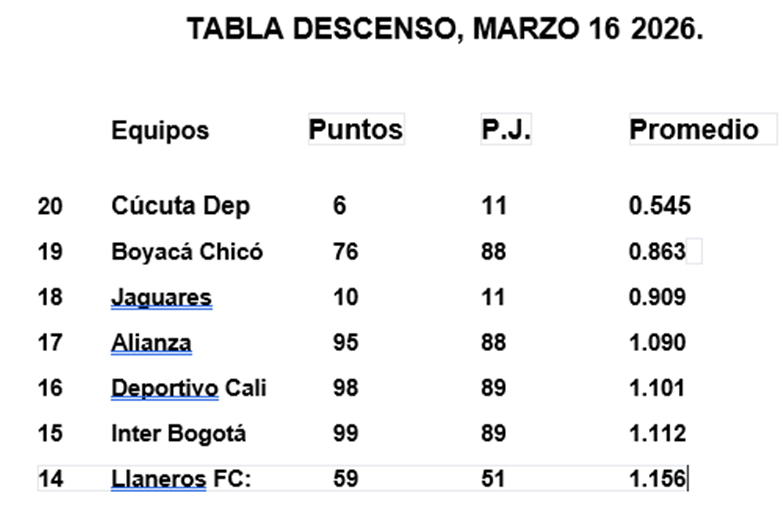This screenshot has width=783, height=527.
Task: Select the 1.101 average for Deportivo Cali
Action: 657,388
